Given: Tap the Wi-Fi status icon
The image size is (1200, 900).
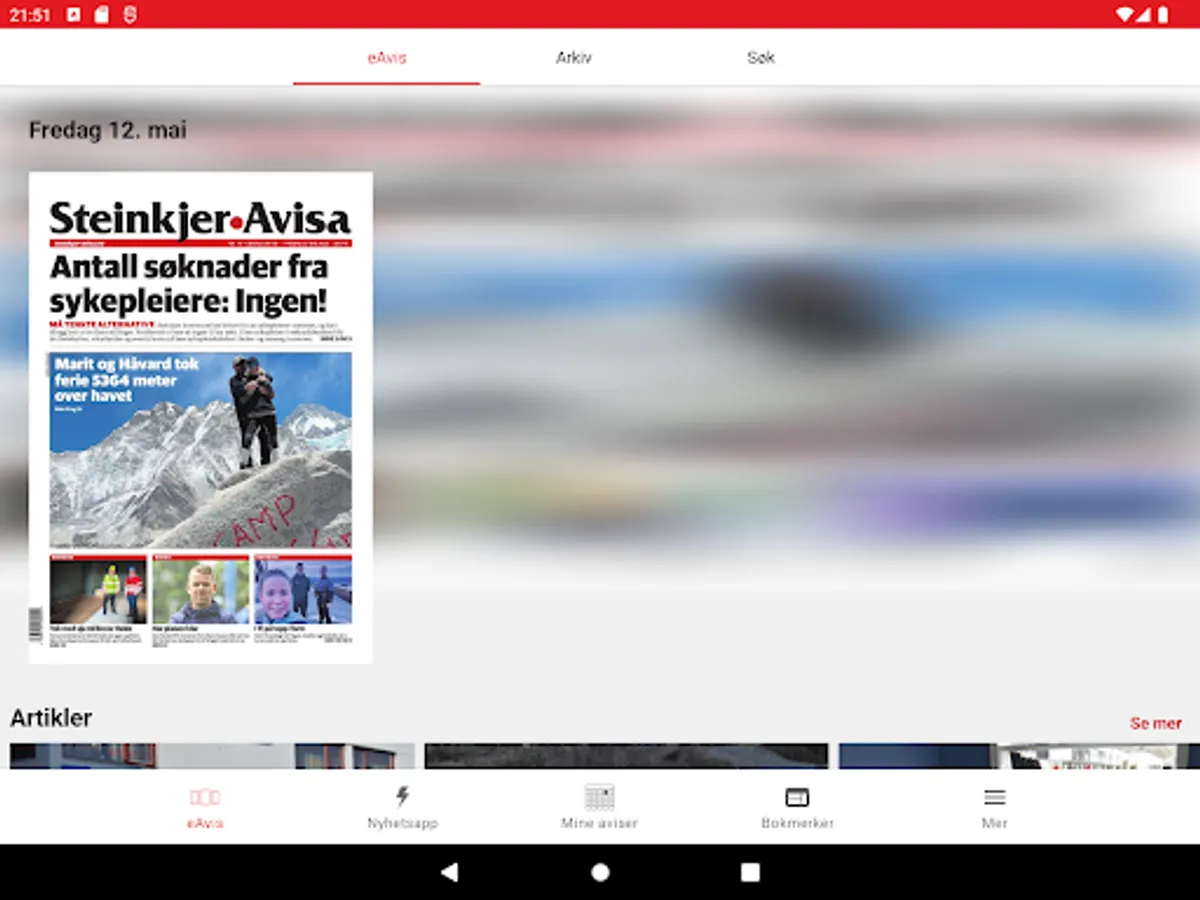Looking at the screenshot, I should point(1125,14).
